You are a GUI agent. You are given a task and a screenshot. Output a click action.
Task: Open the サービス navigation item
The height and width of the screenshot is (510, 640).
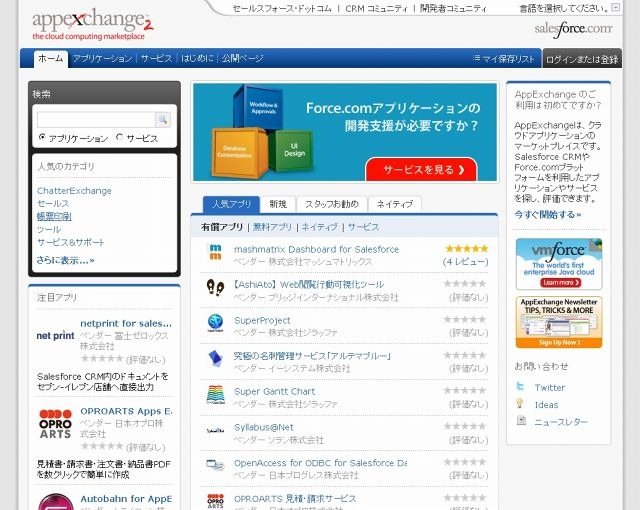(x=157, y=58)
